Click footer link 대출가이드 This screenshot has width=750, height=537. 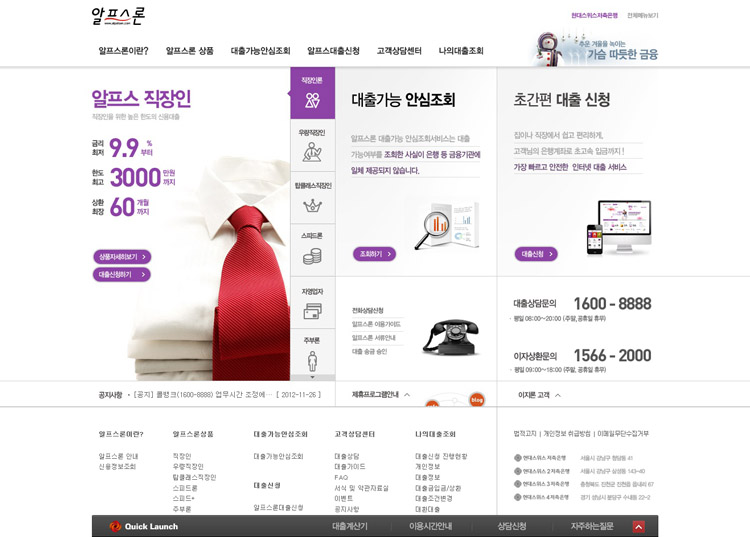350,467
